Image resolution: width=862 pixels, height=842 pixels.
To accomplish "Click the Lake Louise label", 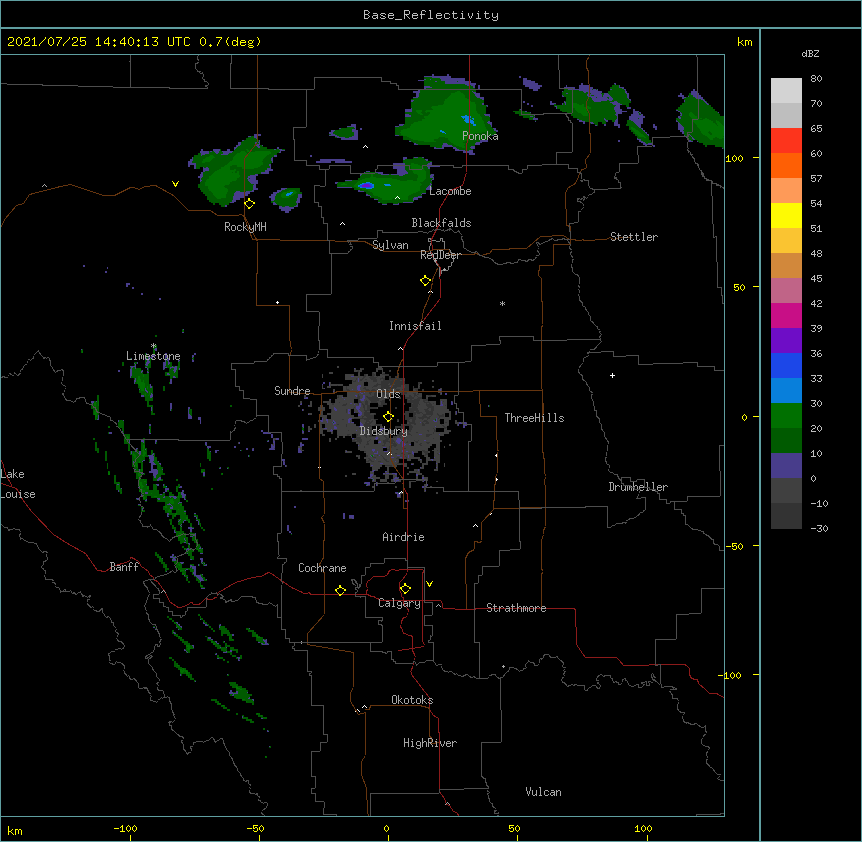I will pos(18,484).
